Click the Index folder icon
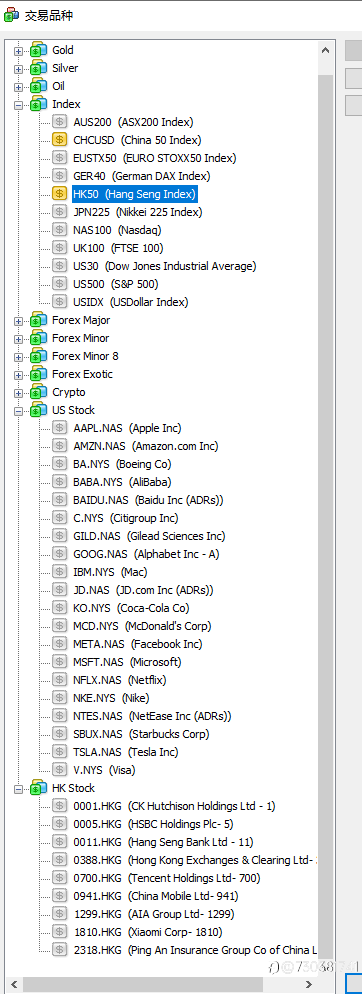The height and width of the screenshot is (994, 362). pos(38,104)
